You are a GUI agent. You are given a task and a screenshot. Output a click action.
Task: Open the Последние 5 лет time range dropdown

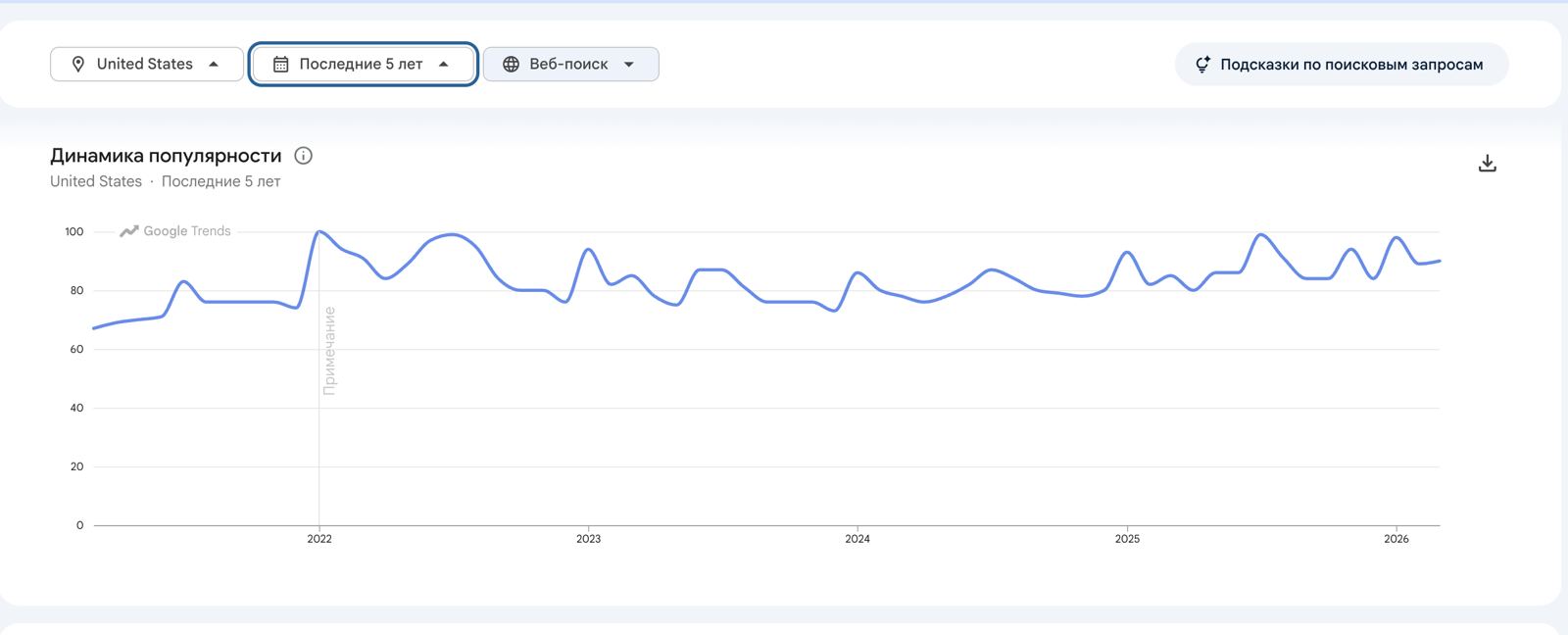364,65
